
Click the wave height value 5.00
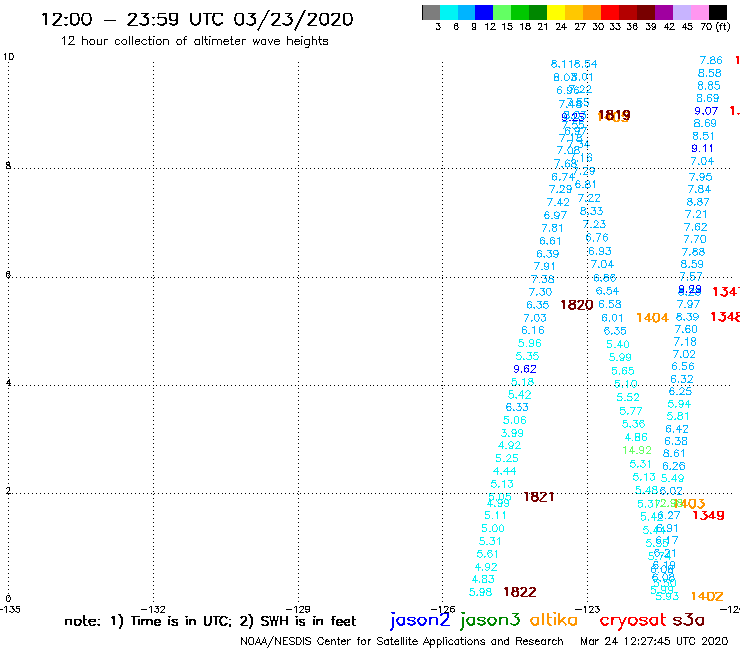point(493,528)
